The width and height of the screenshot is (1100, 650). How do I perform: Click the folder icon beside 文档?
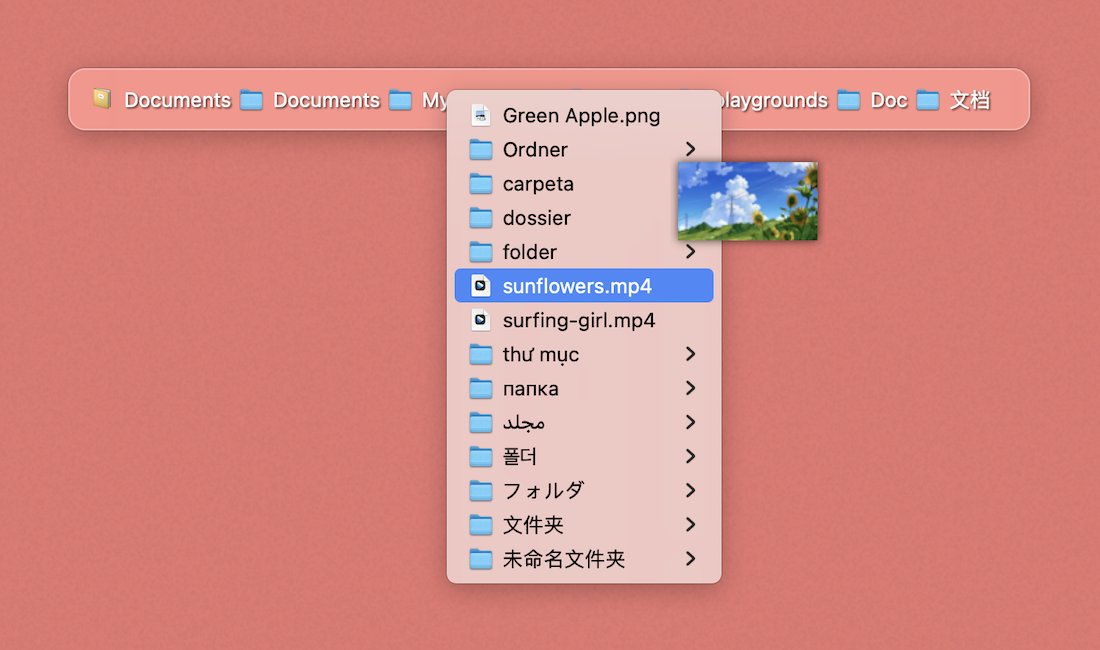(928, 100)
